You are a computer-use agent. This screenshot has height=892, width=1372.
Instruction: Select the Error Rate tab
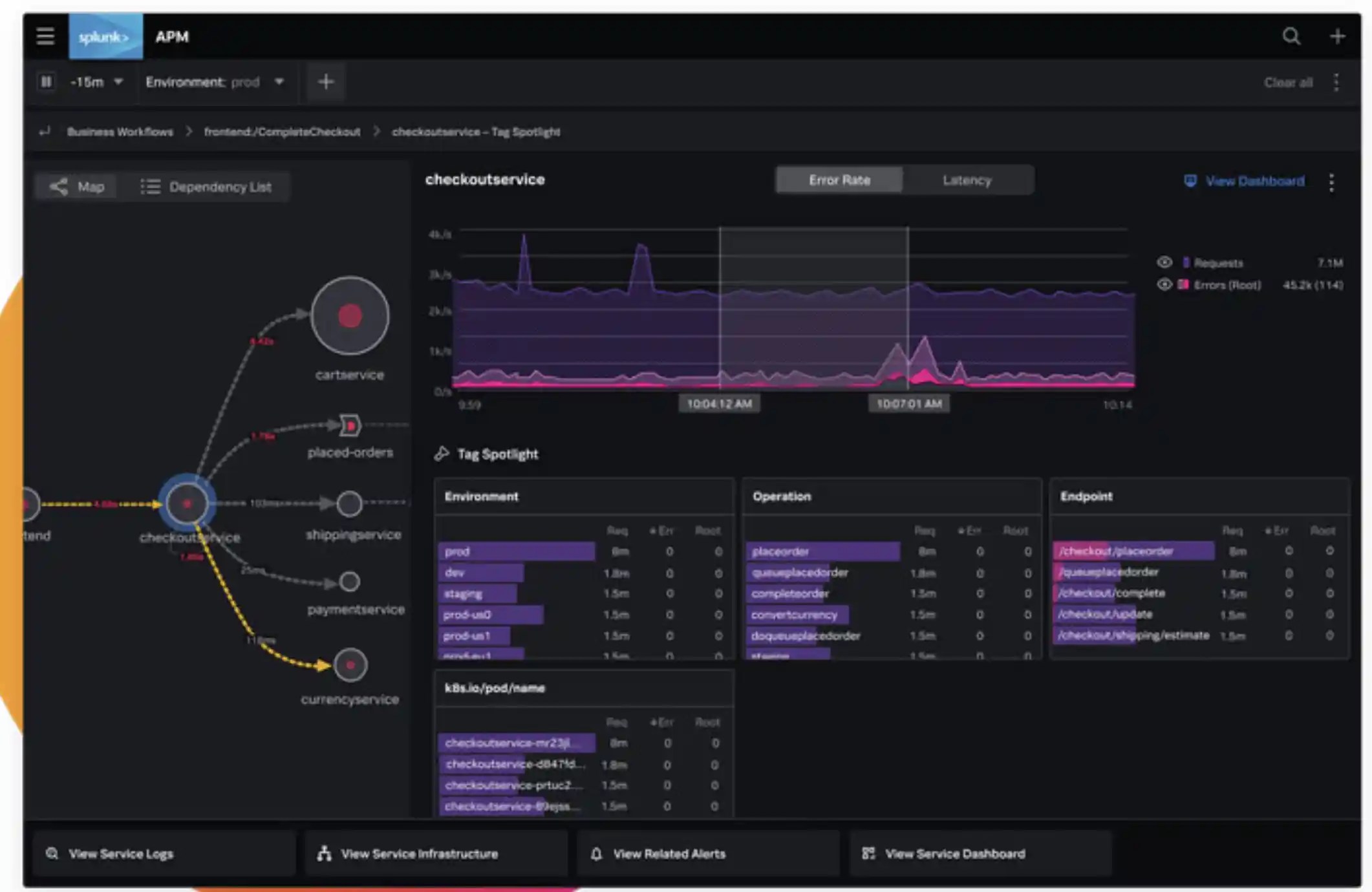point(838,180)
